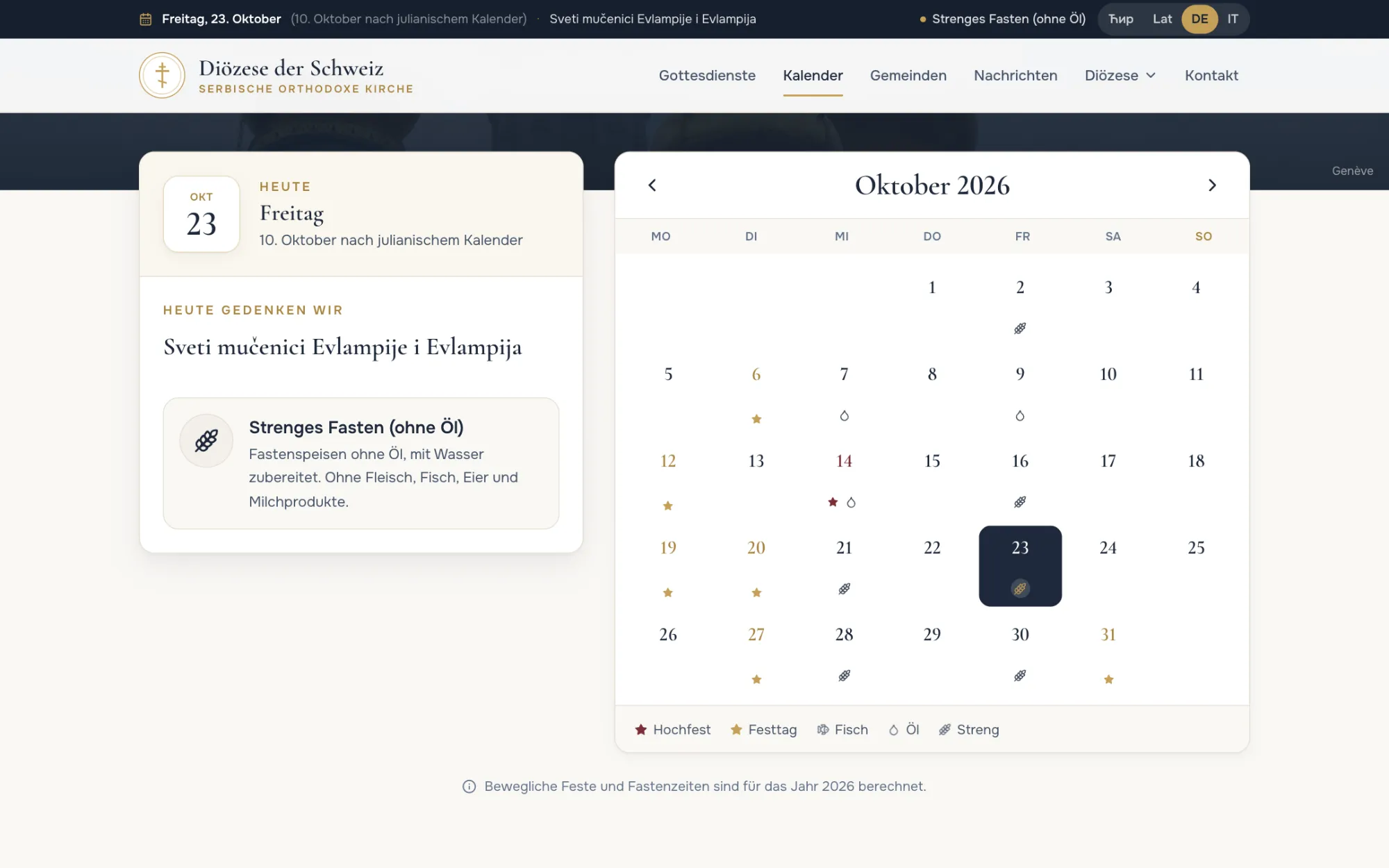This screenshot has height=868, width=1389.
Task: Click gold star under October 31
Action: (1108, 679)
